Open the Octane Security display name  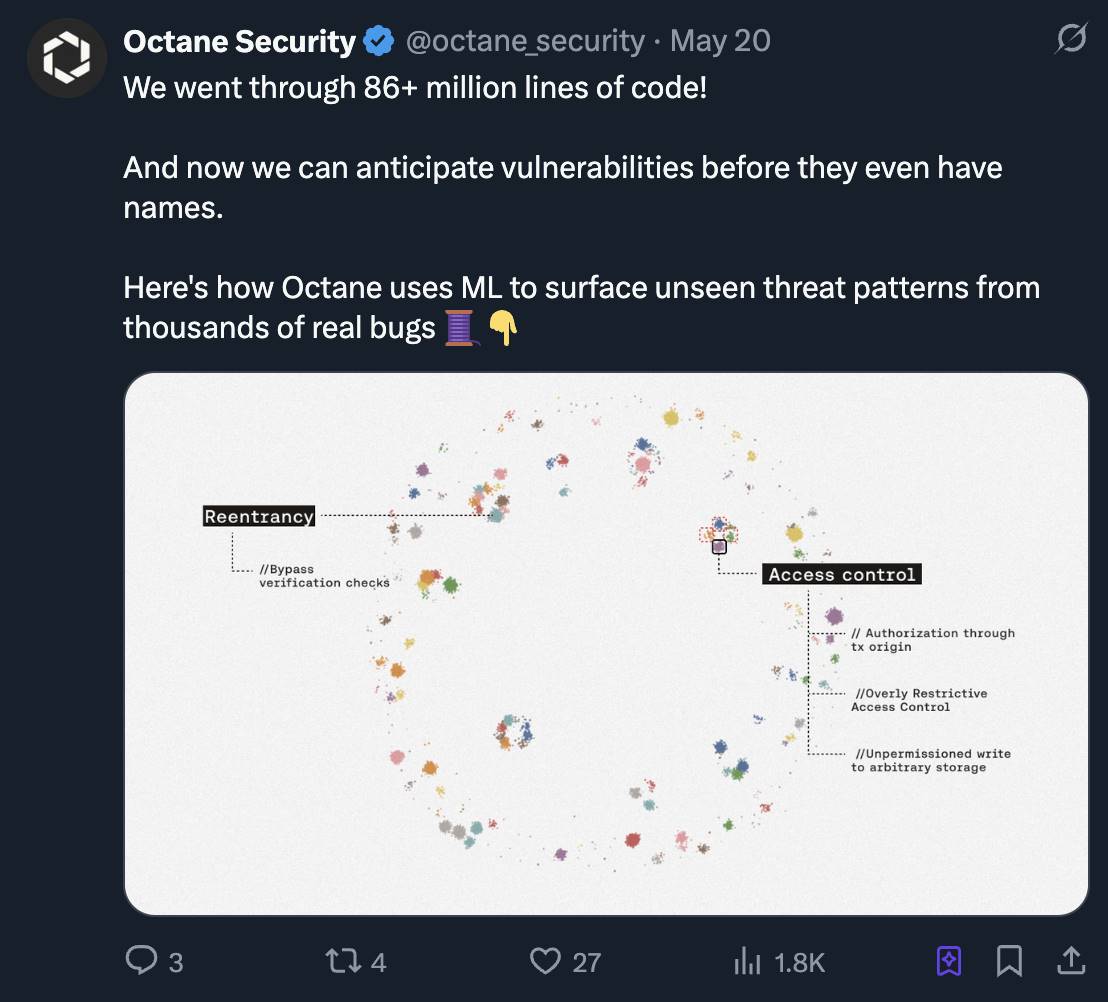click(239, 41)
